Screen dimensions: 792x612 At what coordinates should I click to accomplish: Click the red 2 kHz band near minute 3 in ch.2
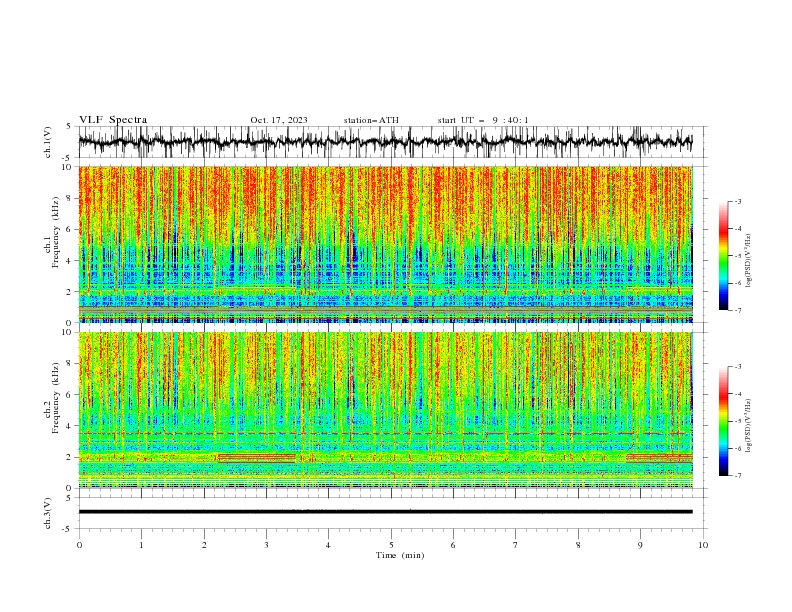pos(257,458)
